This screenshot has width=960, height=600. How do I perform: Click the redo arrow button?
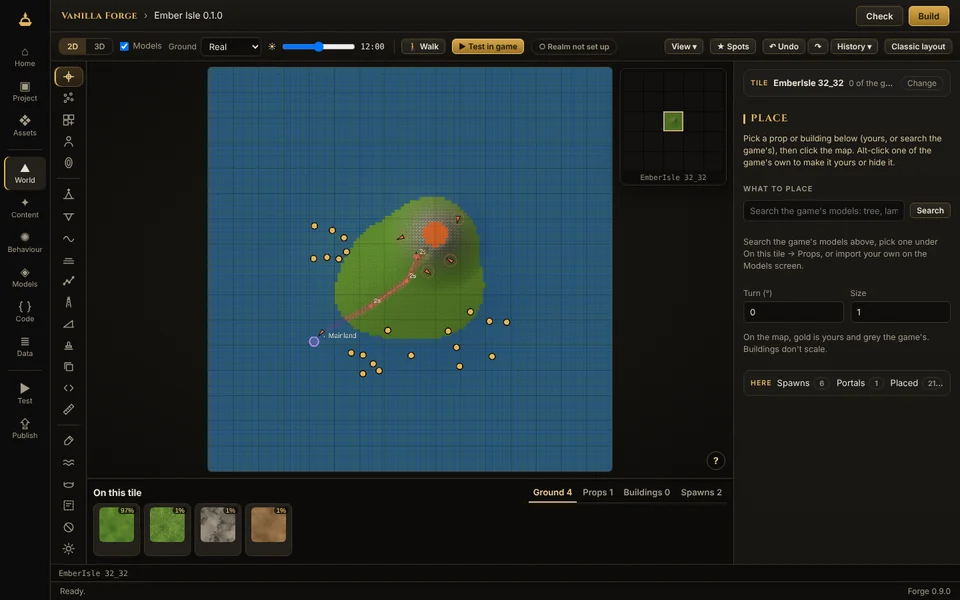(x=817, y=47)
